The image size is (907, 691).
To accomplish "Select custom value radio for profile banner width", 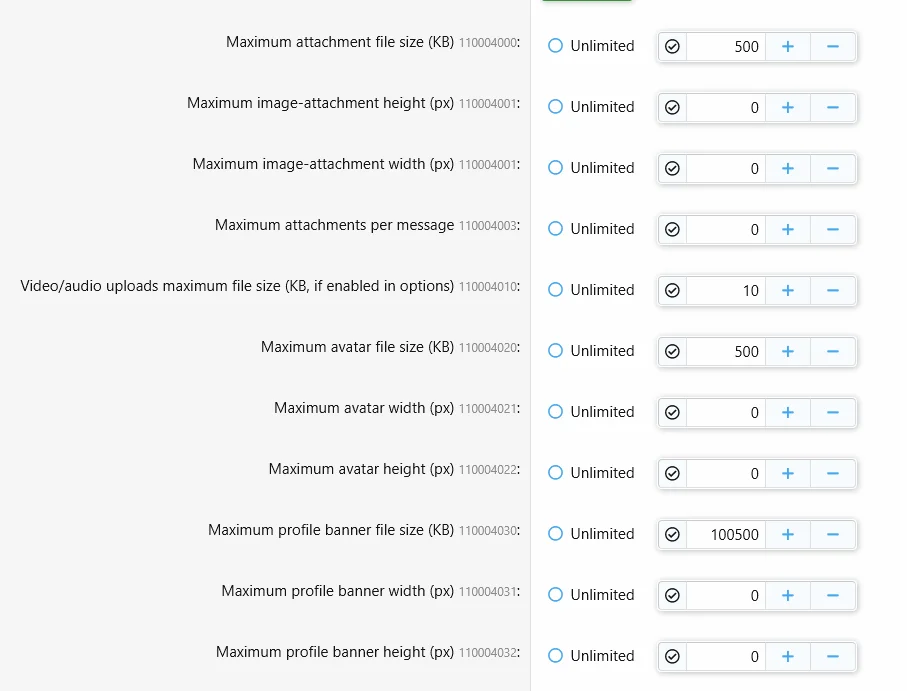I will (x=672, y=595).
